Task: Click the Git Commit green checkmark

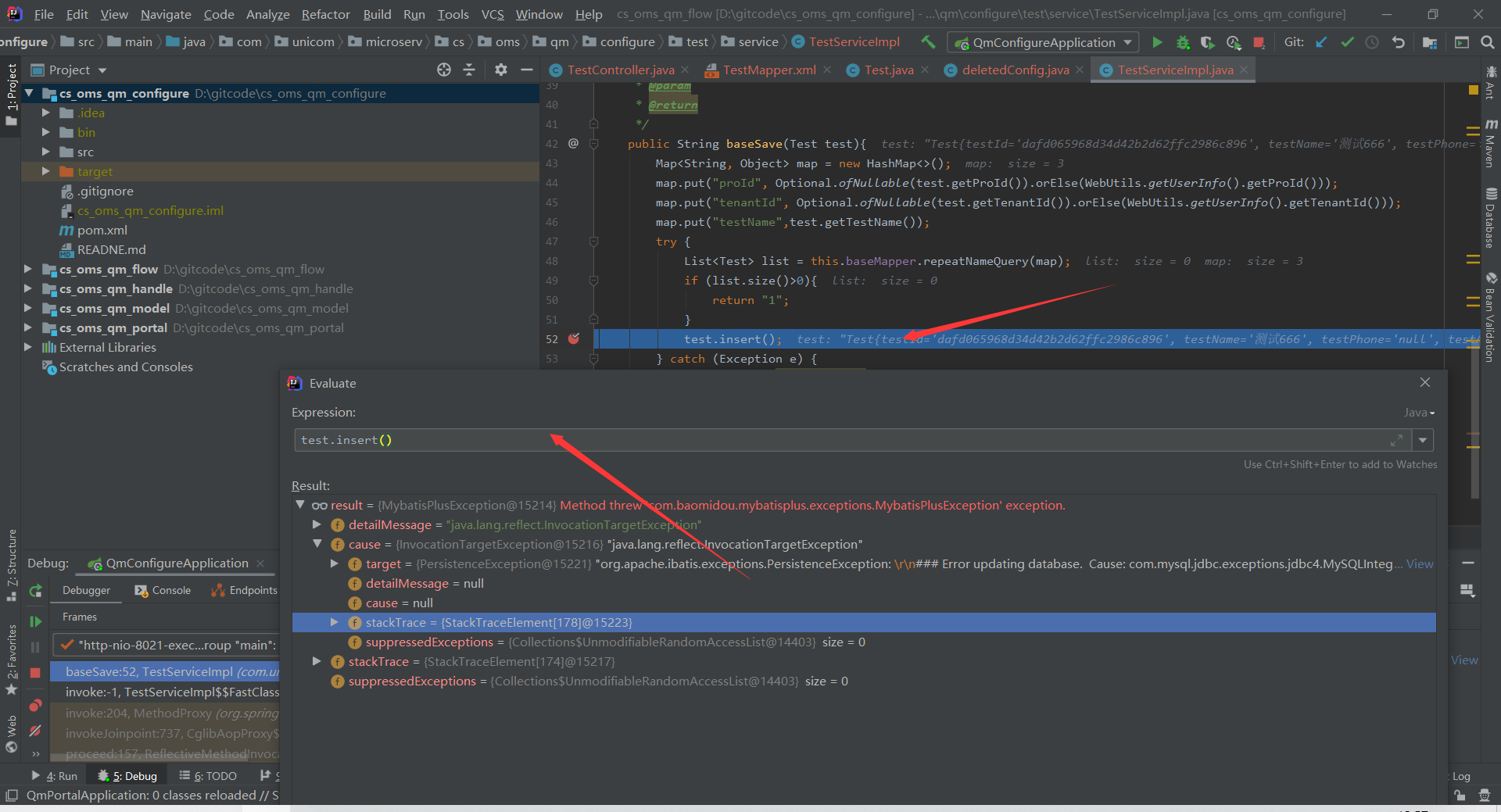Action: (x=1347, y=42)
